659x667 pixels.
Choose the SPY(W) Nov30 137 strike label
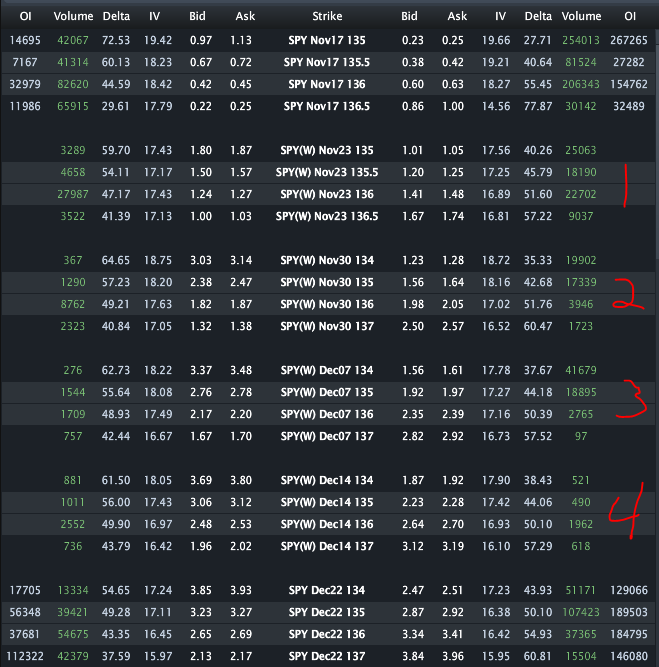(327, 326)
